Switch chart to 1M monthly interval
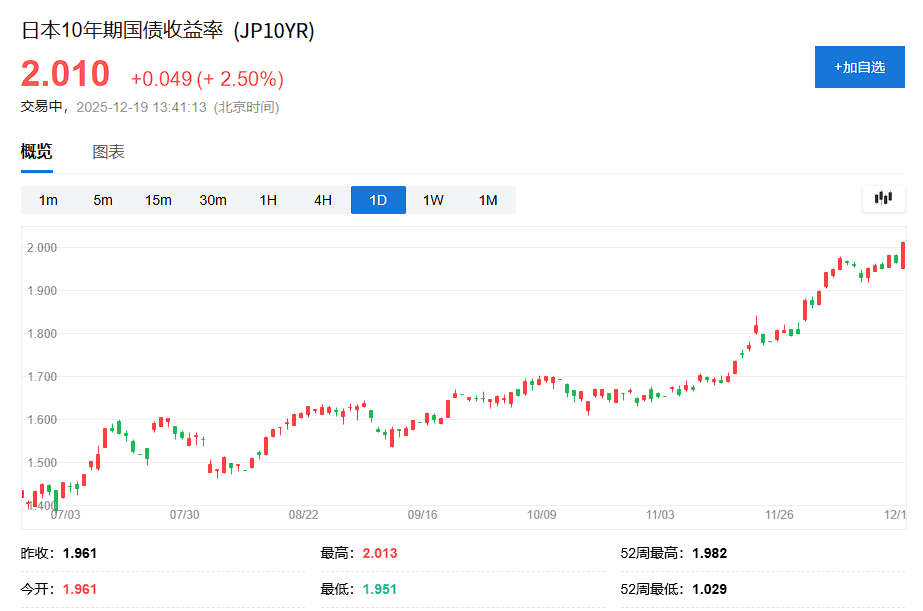Image resolution: width=923 pixels, height=611 pixels. 488,200
